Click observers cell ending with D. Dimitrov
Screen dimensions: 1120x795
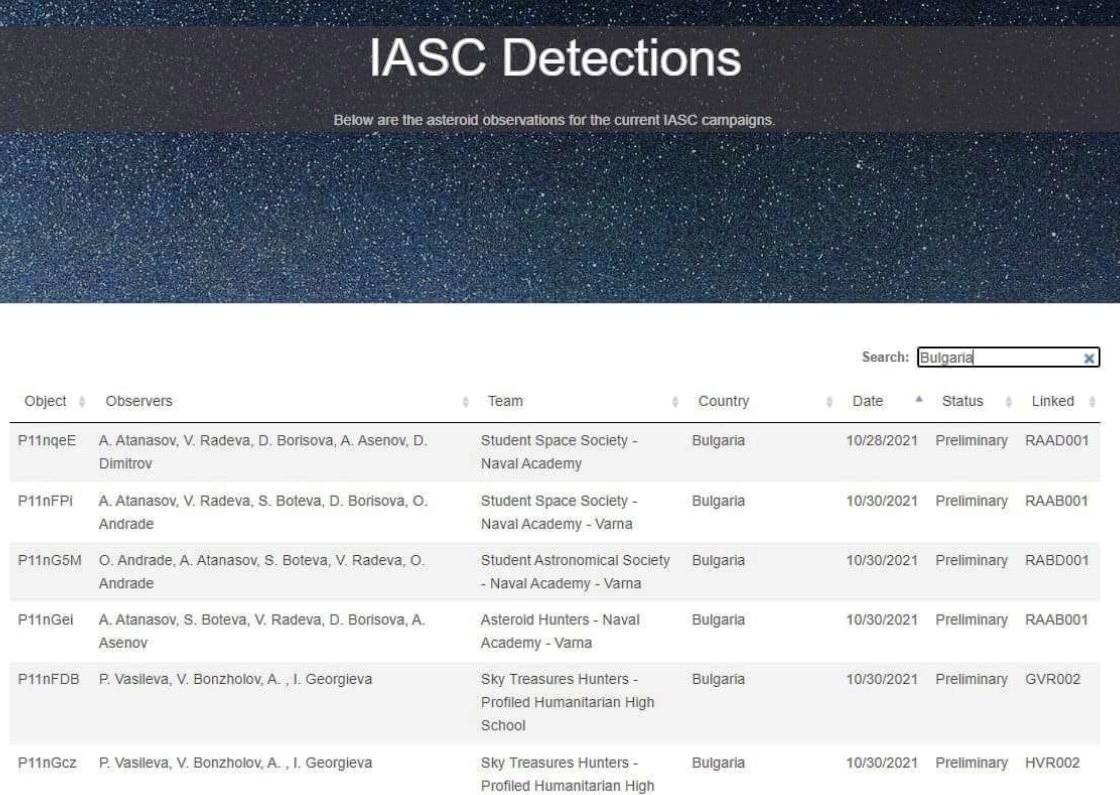263,452
